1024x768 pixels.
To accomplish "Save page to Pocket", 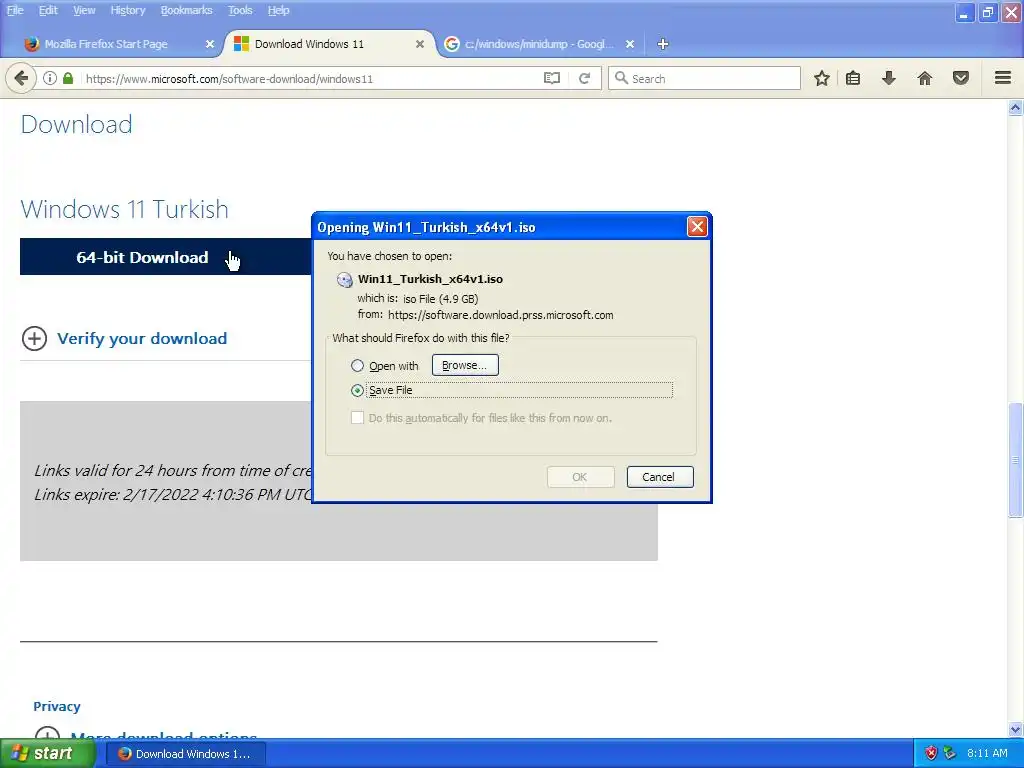I will click(961, 78).
